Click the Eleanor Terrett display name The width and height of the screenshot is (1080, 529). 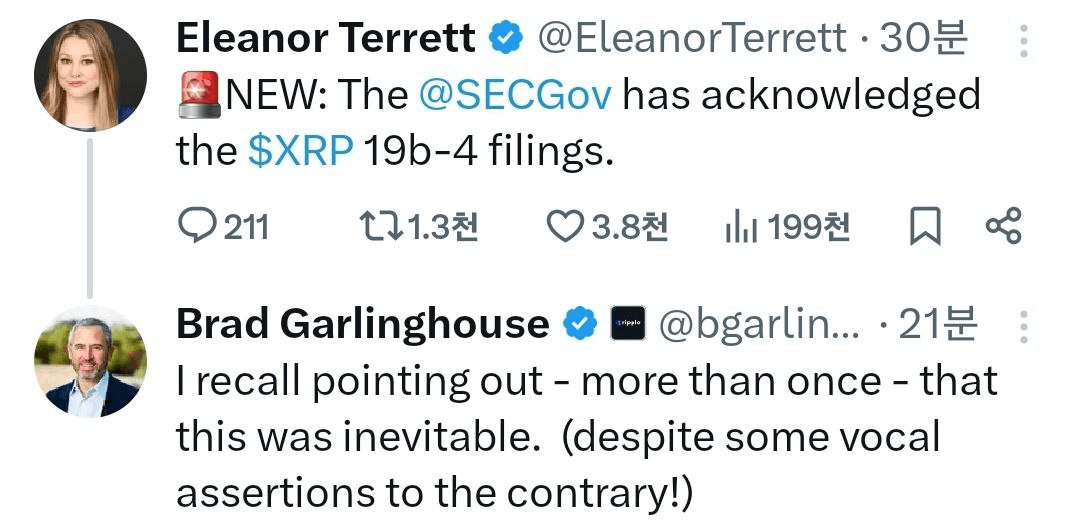(x=326, y=39)
